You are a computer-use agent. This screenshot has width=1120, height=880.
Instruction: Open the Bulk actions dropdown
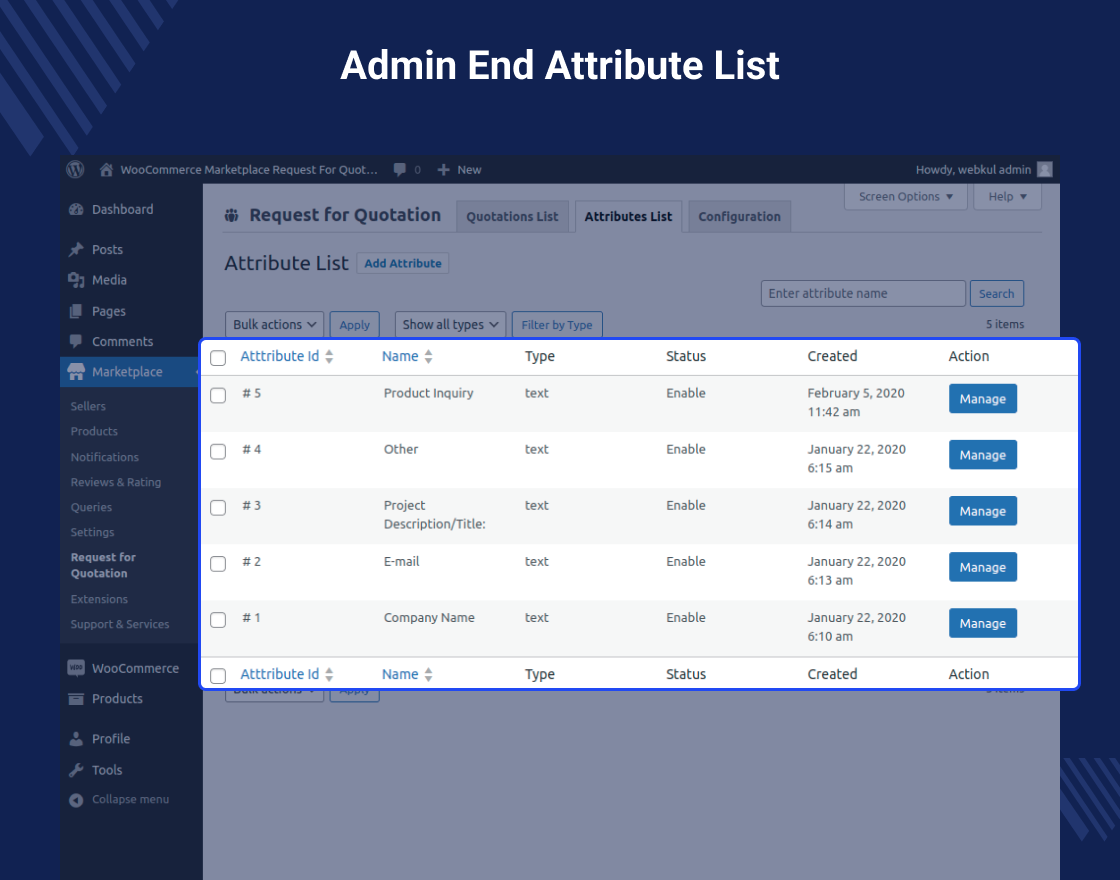coord(274,324)
